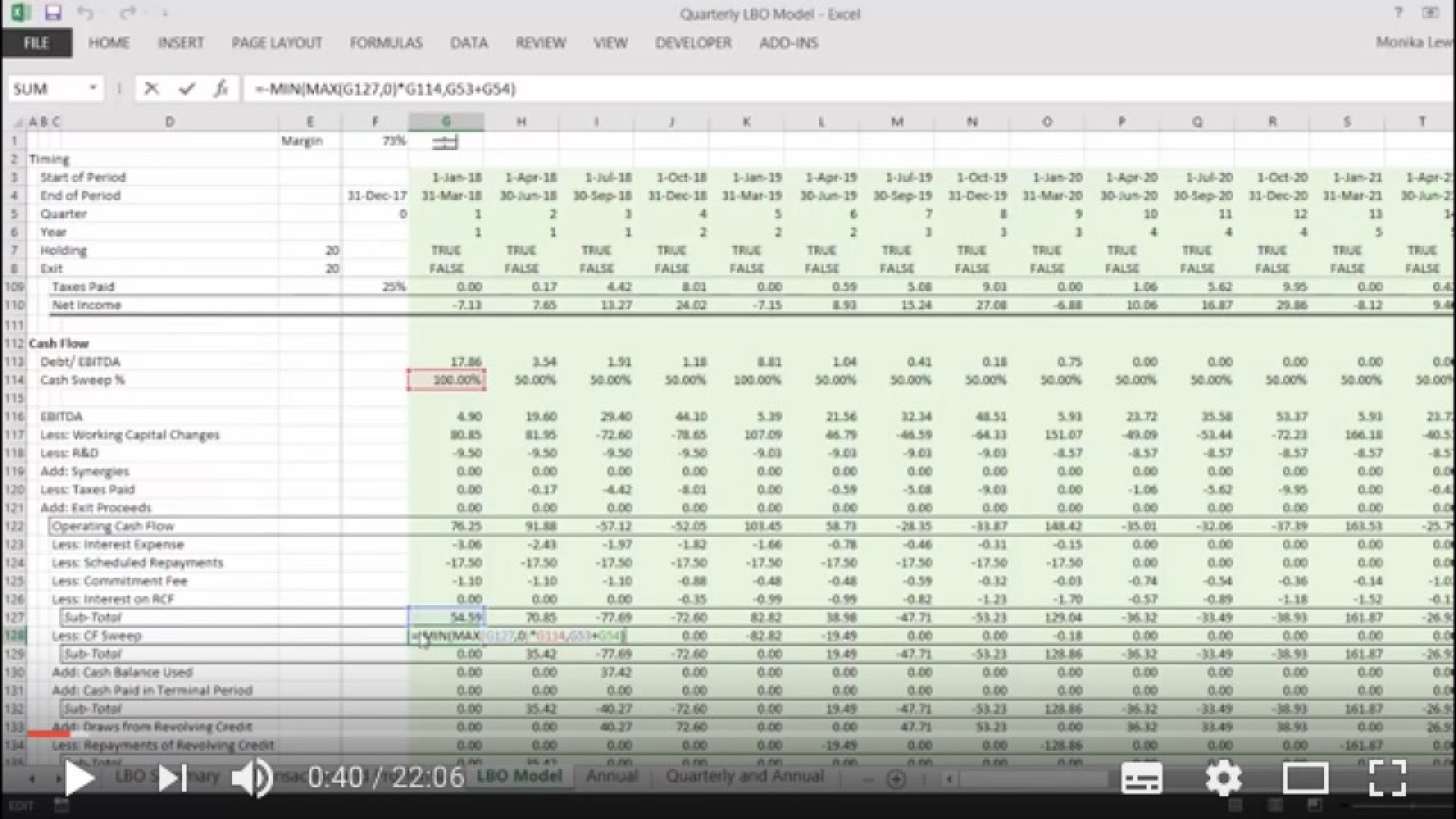Click the 'Add: Cash Balance Used' label

click(x=122, y=672)
